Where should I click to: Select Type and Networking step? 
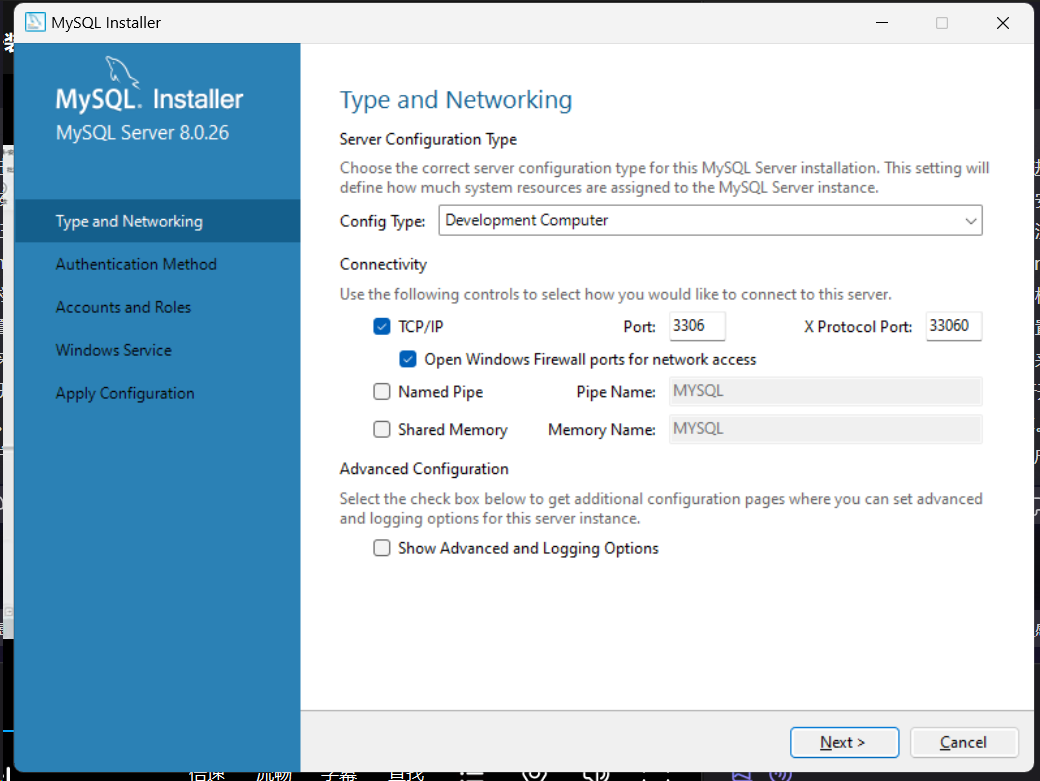pos(157,221)
